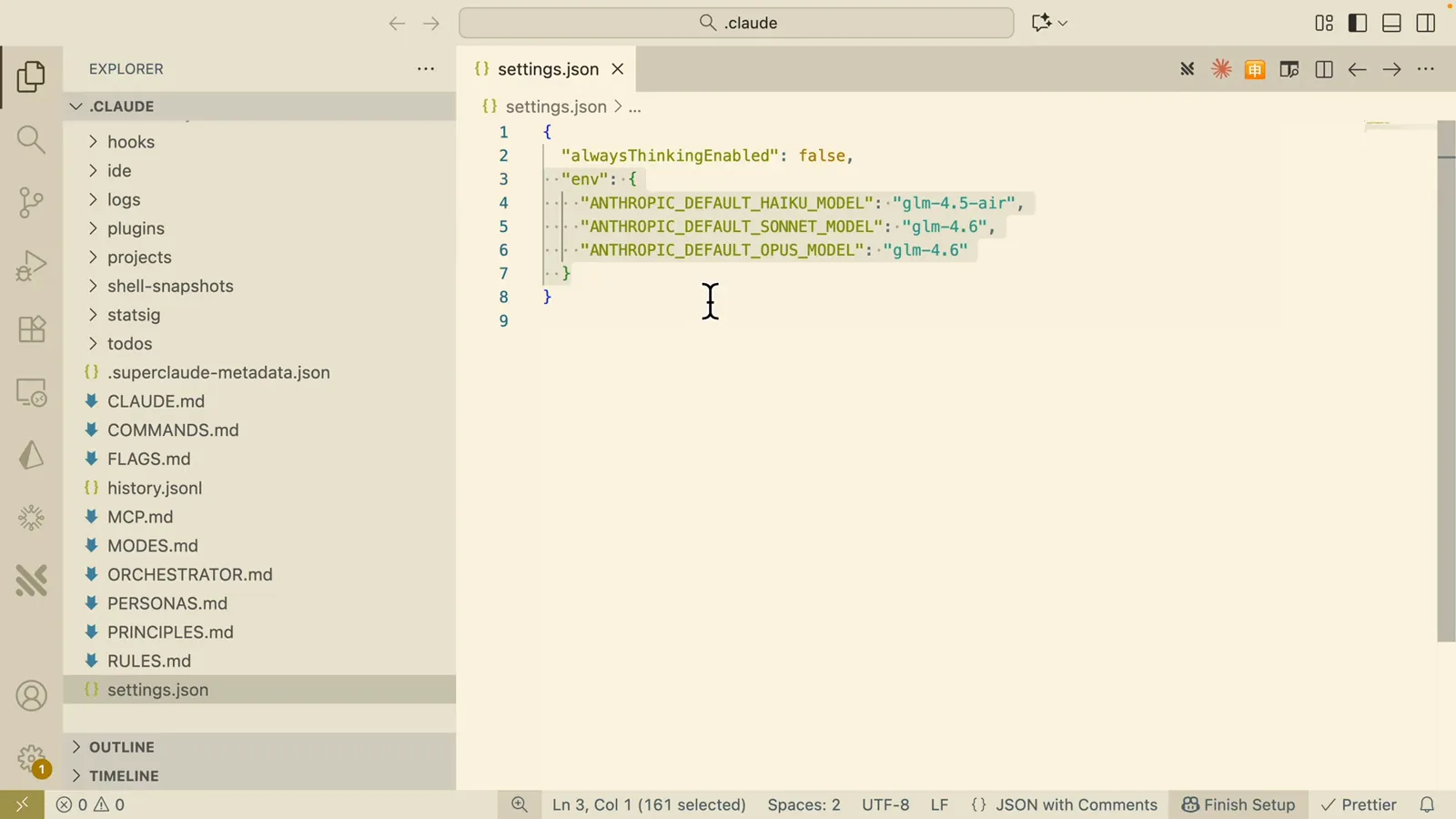Open the Search view in activity bar
1456x819 pixels.
(31, 139)
